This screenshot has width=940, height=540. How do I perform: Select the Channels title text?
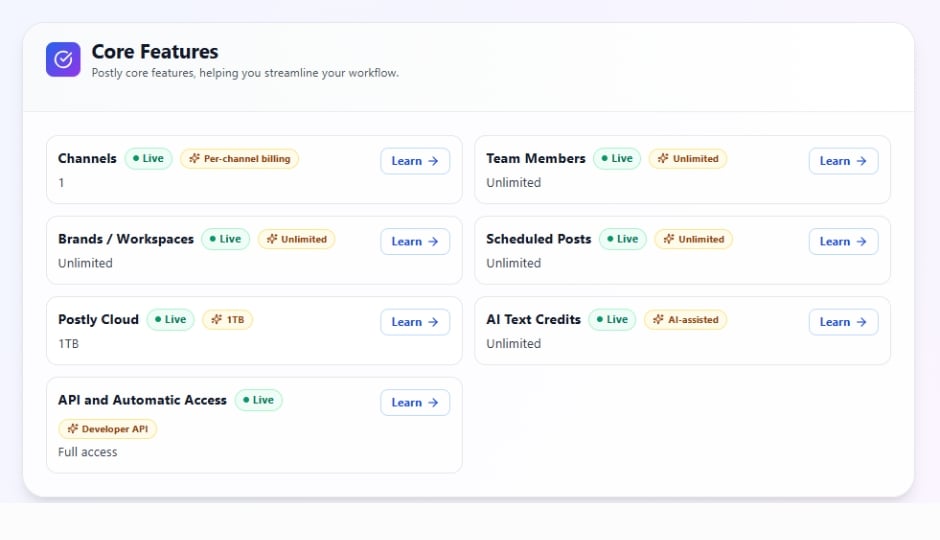[87, 159]
